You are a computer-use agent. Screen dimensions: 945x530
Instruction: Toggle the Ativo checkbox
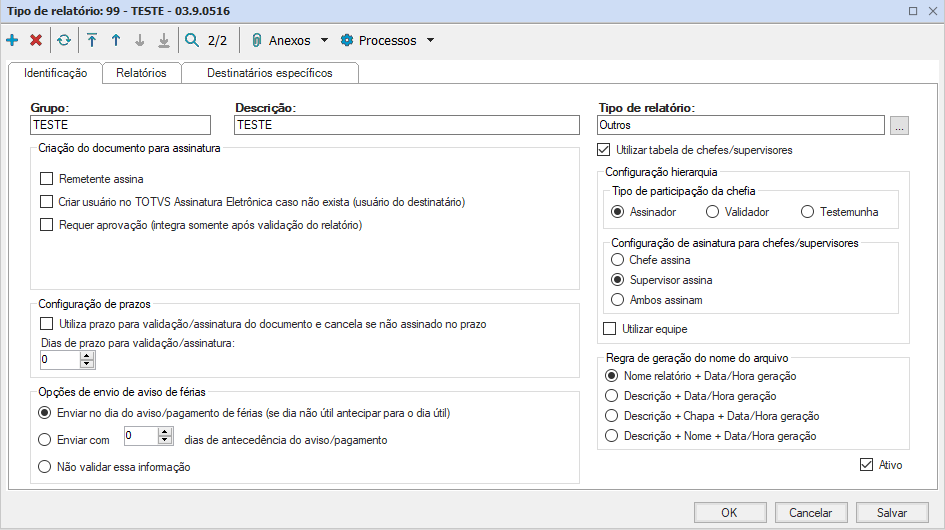click(x=866, y=465)
